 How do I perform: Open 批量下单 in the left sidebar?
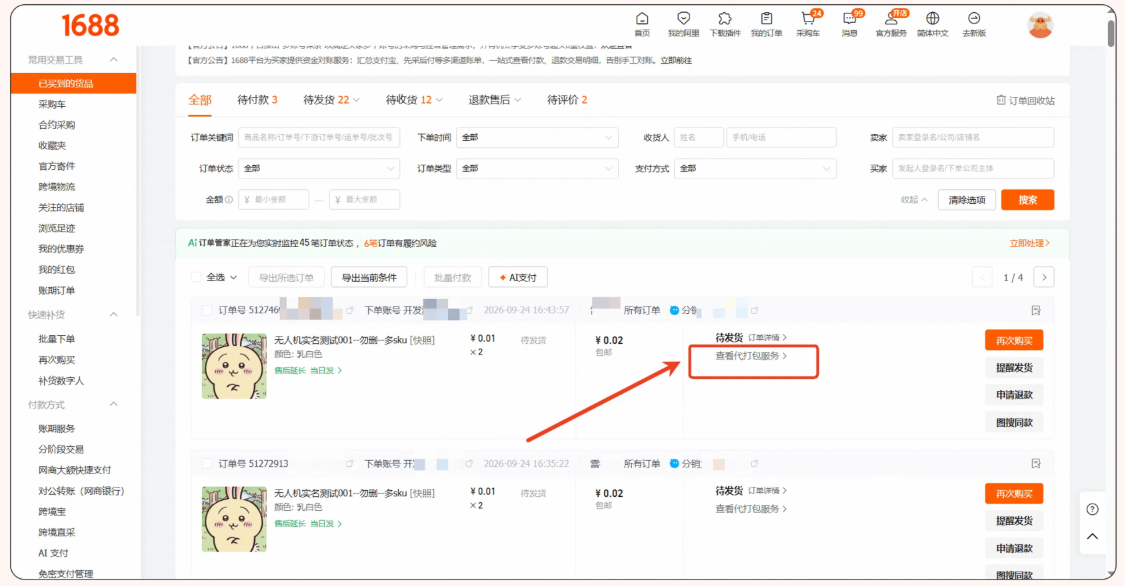(x=57, y=339)
